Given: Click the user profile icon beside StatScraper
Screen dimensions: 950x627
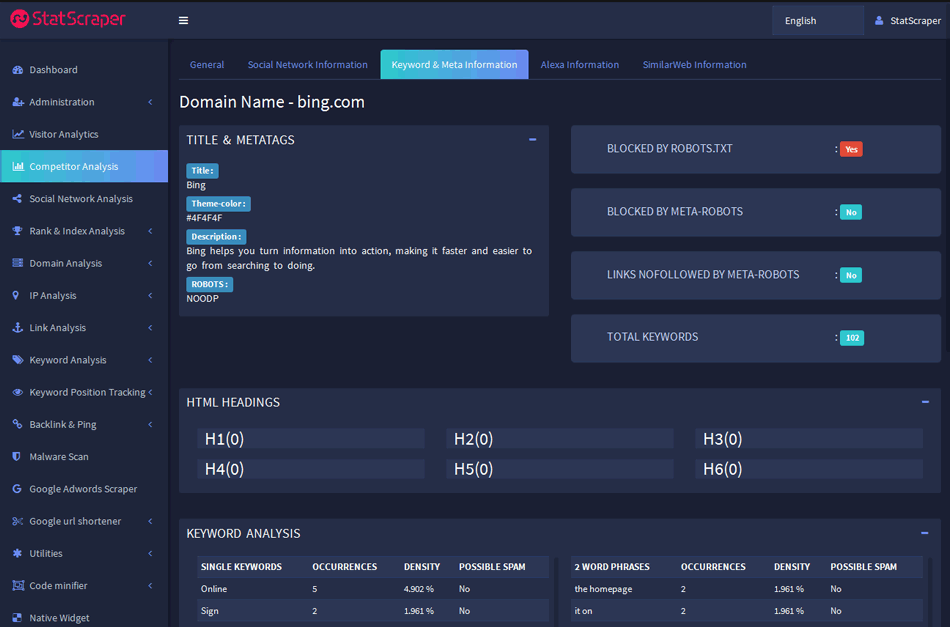Looking at the screenshot, I should pyautogui.click(x=879, y=21).
